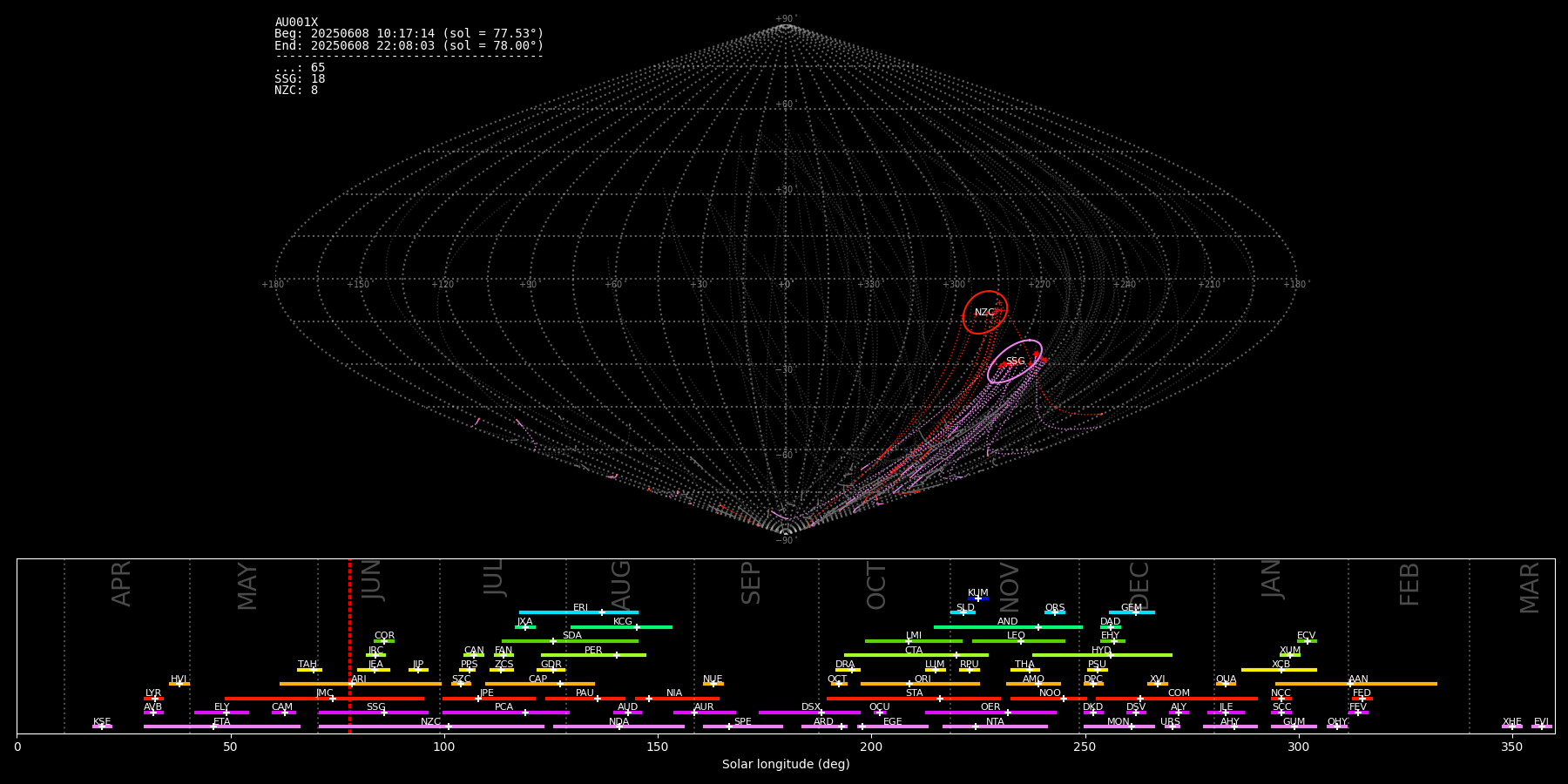The image size is (1568, 784).
Task: Click the AUG month label
Action: coord(621,585)
